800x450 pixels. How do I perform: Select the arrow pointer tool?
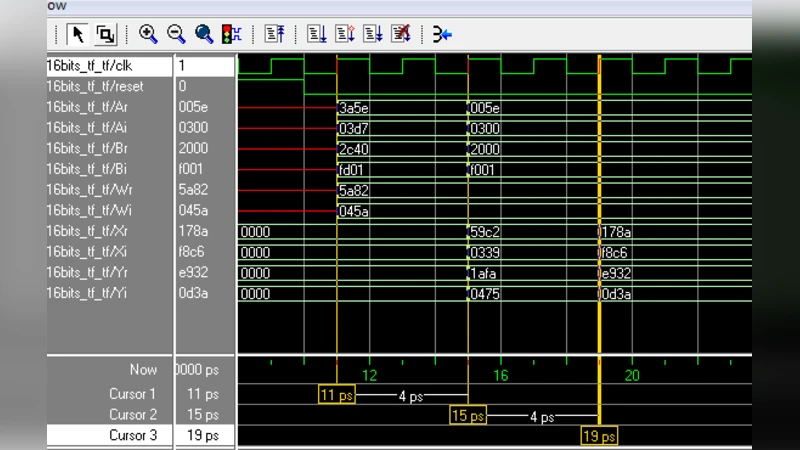coord(78,35)
